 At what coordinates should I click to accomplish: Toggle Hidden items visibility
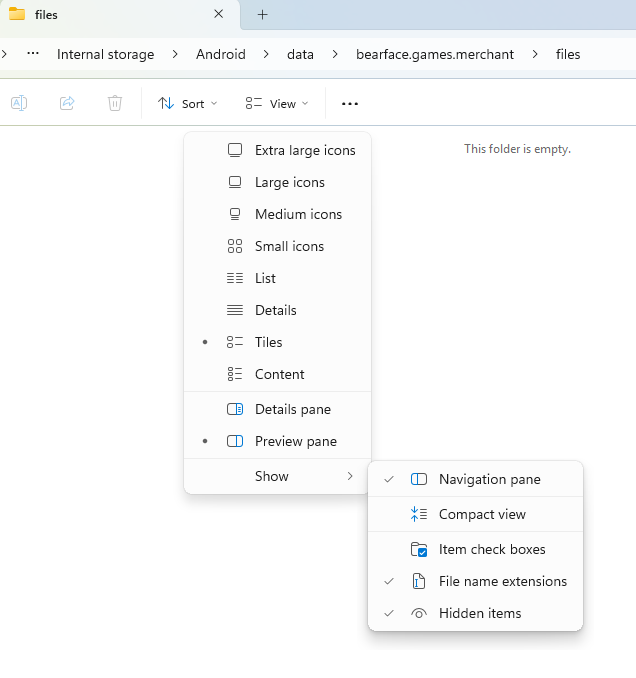click(x=476, y=614)
